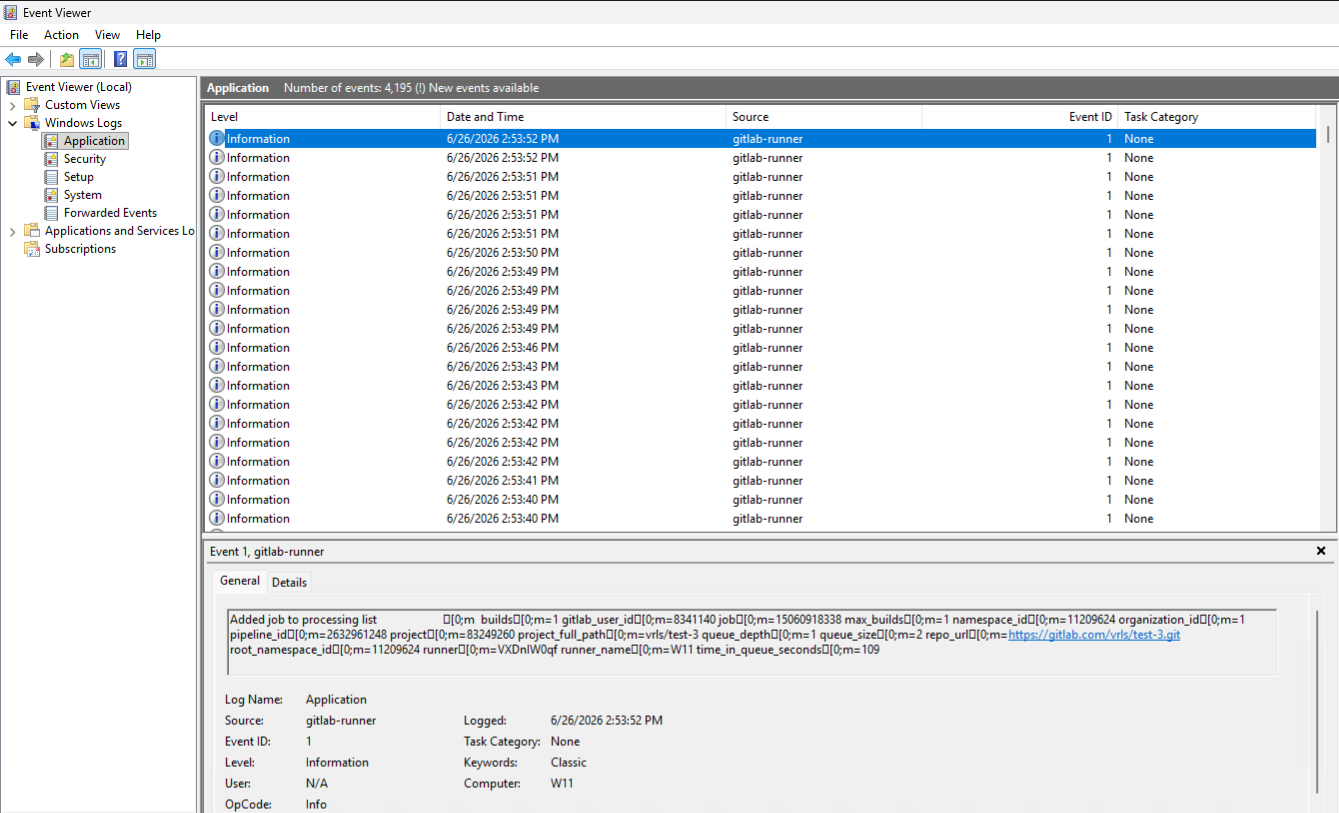The width and height of the screenshot is (1339, 813).
Task: Open the System log icon in tree
Action: [x=52, y=195]
